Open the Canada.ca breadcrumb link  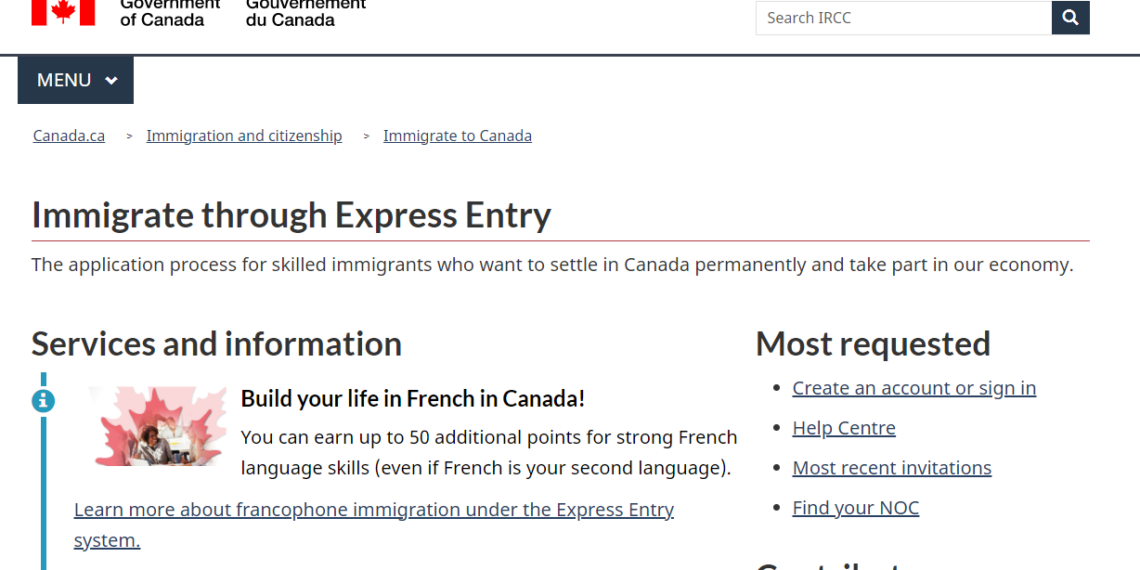(69, 136)
